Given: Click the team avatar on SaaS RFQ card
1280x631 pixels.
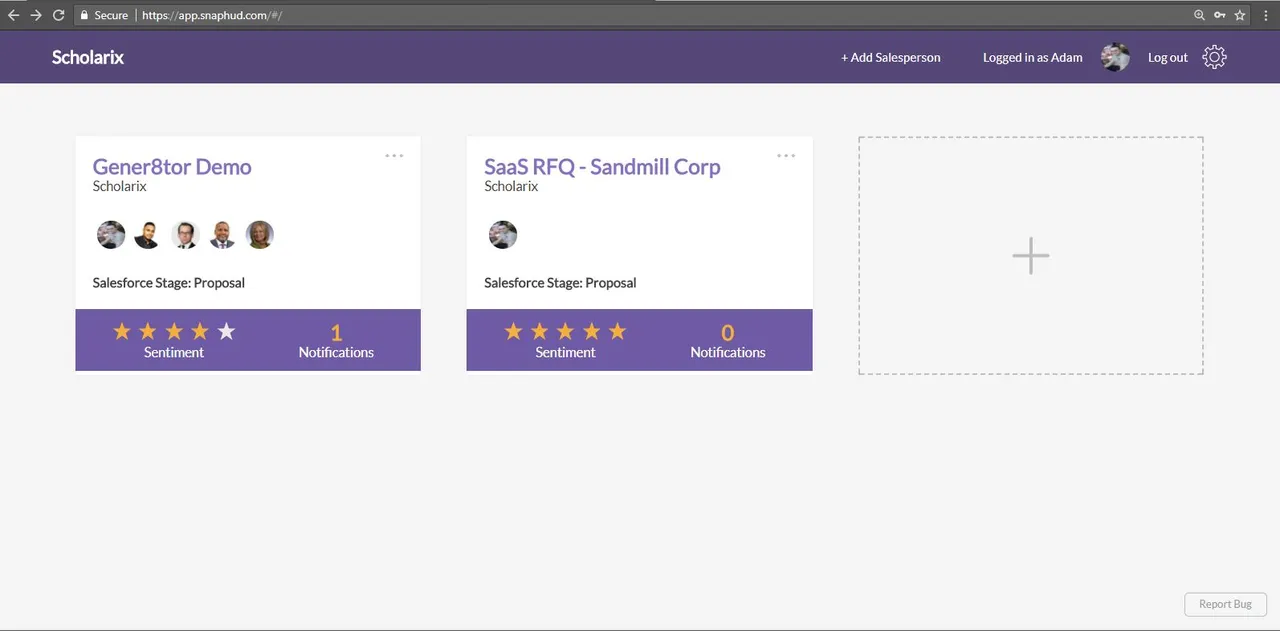Looking at the screenshot, I should (x=503, y=235).
